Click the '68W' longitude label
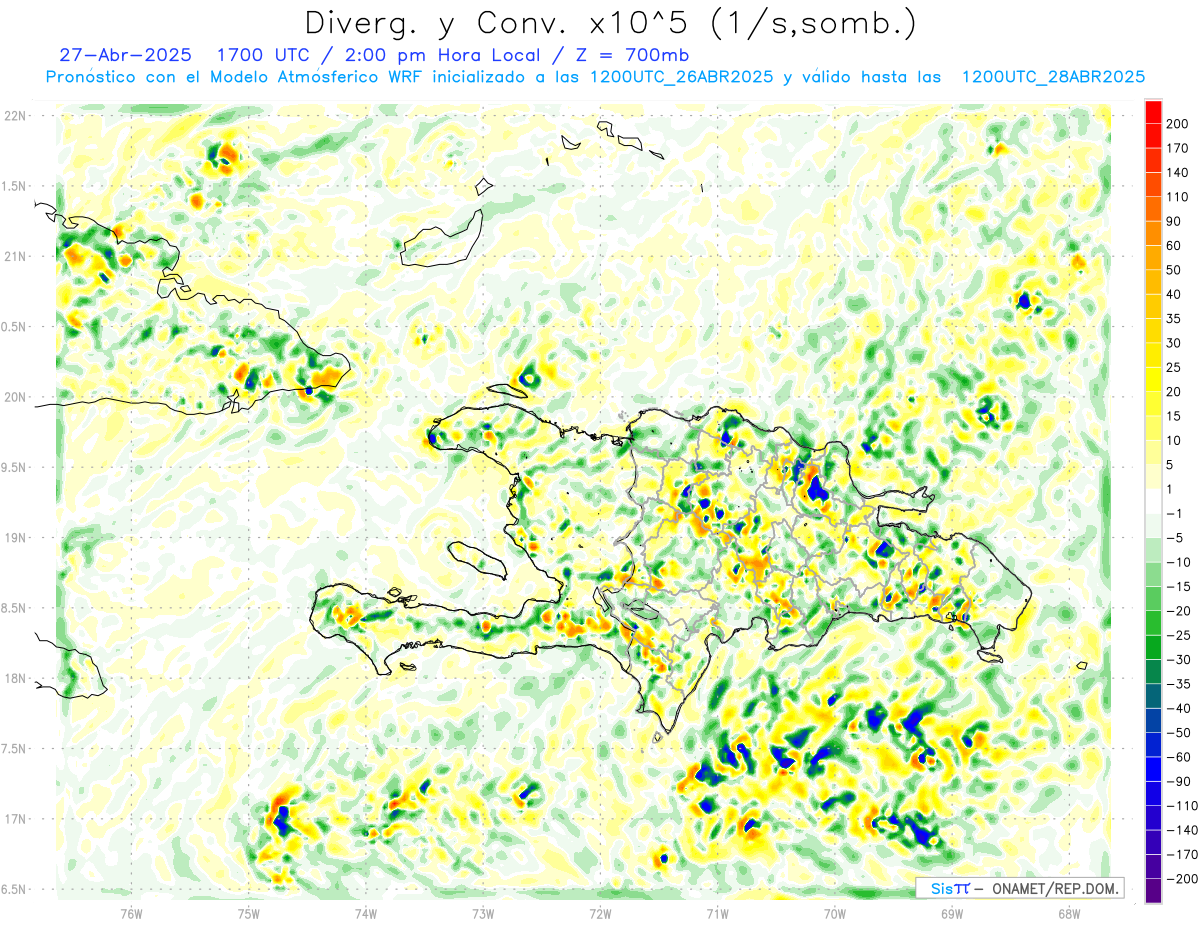The image size is (1200, 927). click(x=1069, y=913)
